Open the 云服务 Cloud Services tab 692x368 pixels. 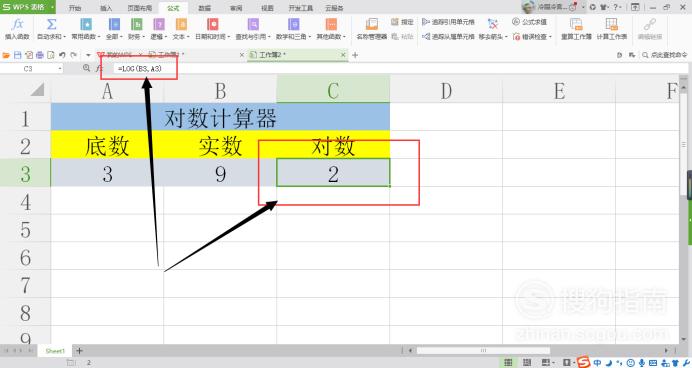(x=334, y=8)
